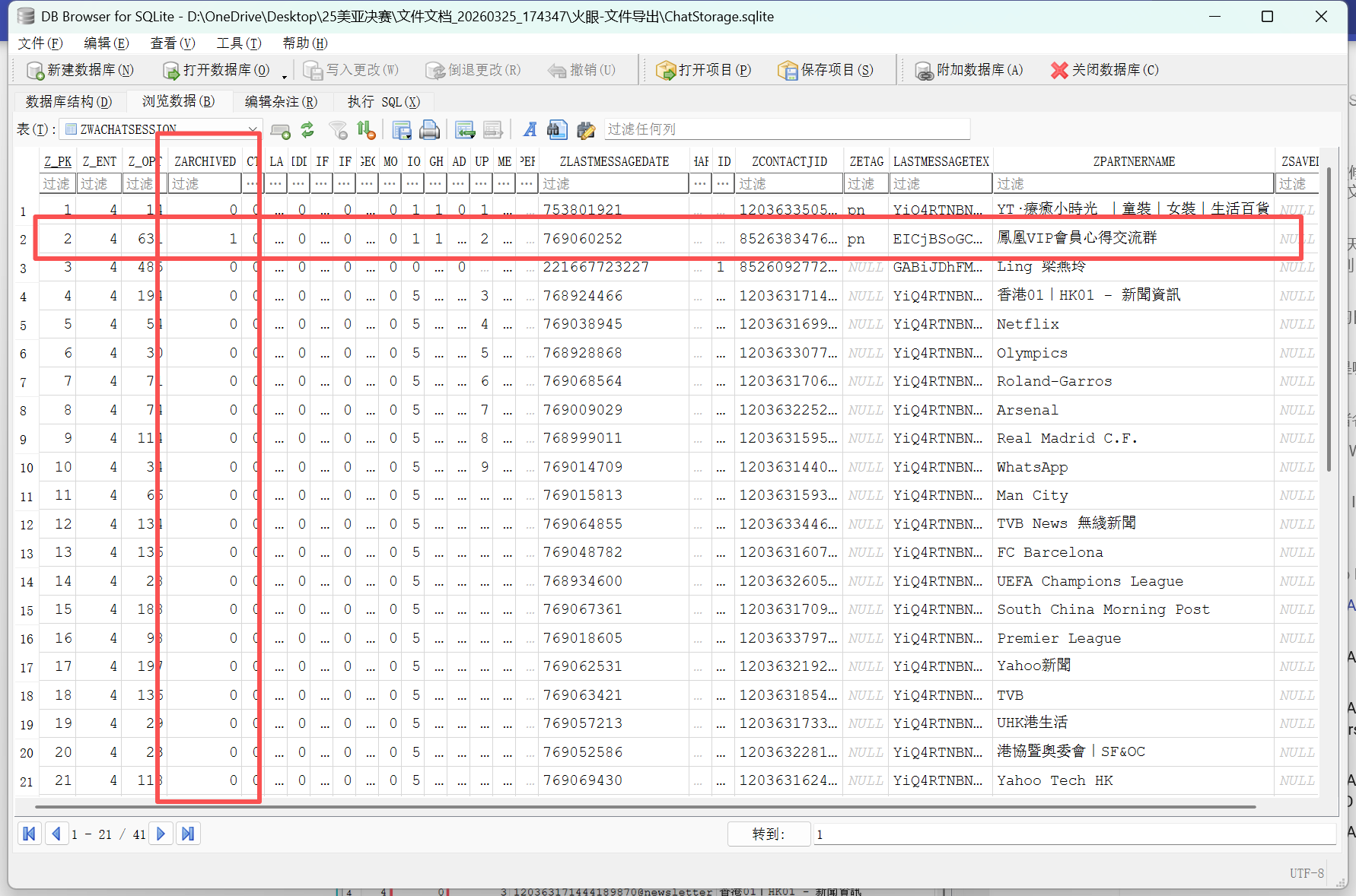The height and width of the screenshot is (896, 1356).
Task: Click the red Close Database icon
Action: pyautogui.click(x=1059, y=71)
